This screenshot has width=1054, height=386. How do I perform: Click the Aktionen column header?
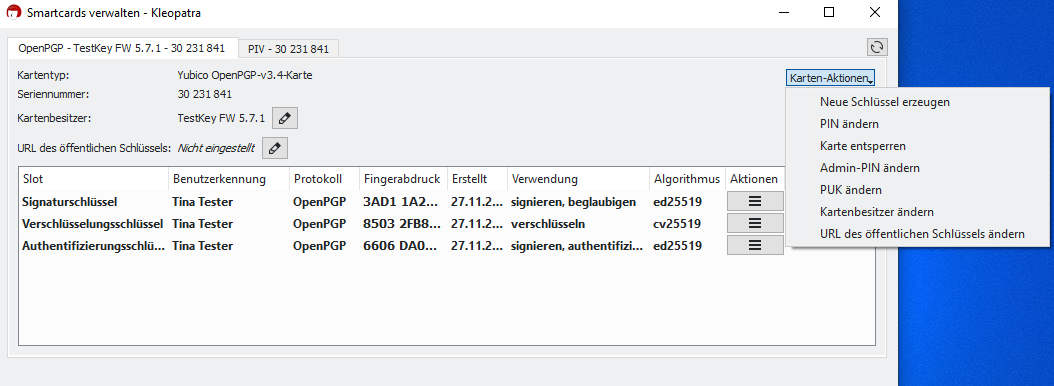[x=754, y=179]
